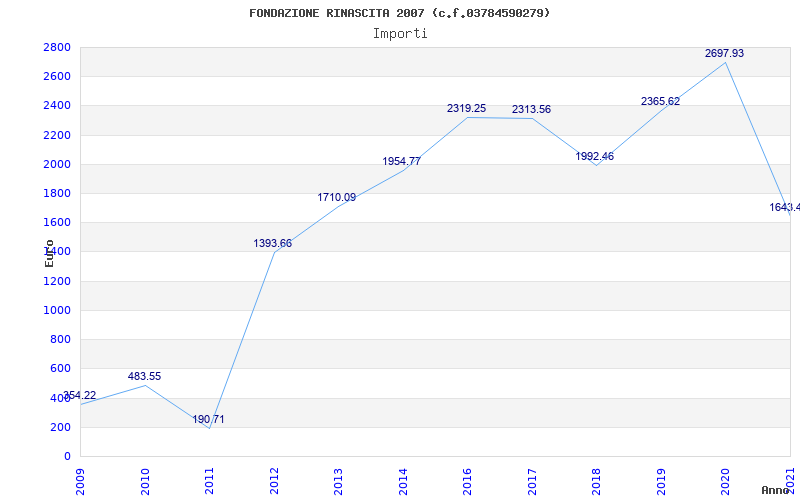Click y-axis tick value 2400
This screenshot has height=500, width=800.
coord(57,106)
